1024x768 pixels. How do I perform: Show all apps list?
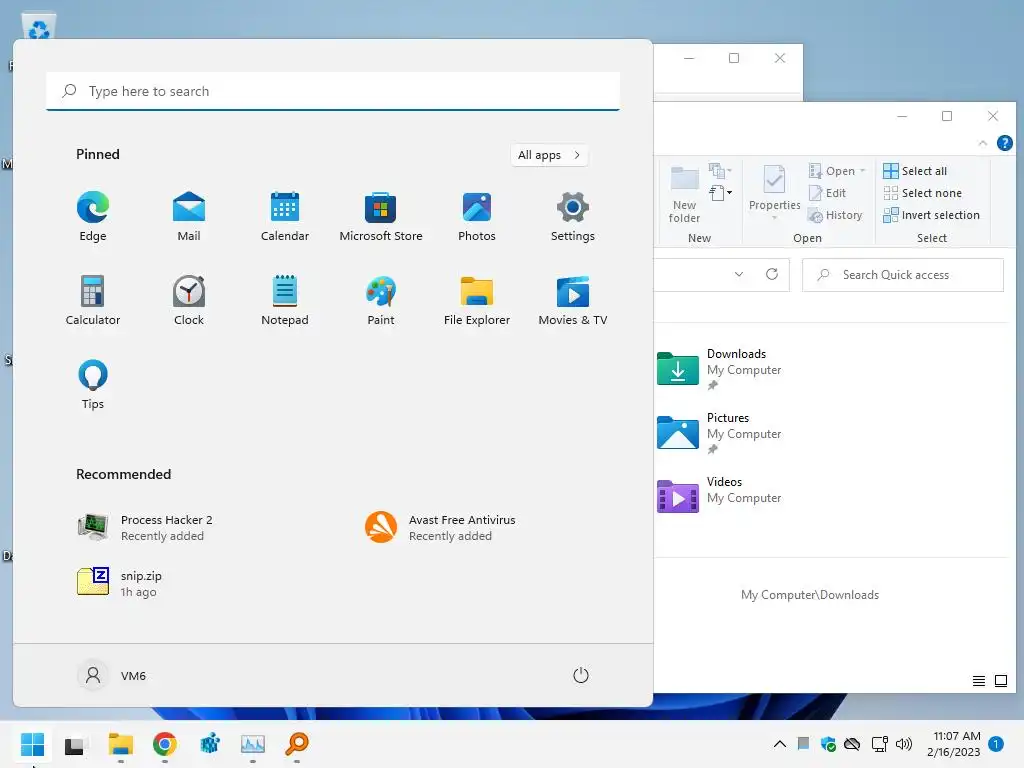549,155
